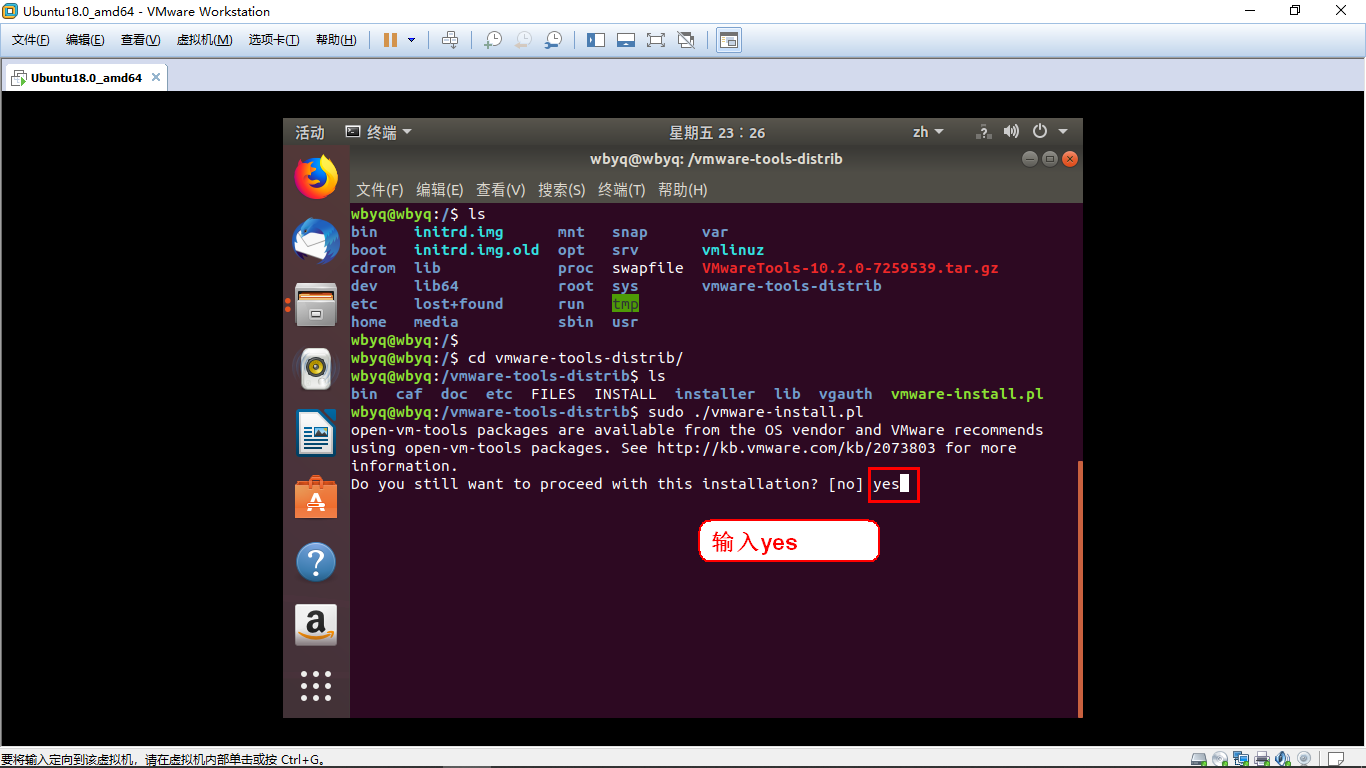
Task: Open Ubuntu Software from the dock
Action: (x=316, y=497)
